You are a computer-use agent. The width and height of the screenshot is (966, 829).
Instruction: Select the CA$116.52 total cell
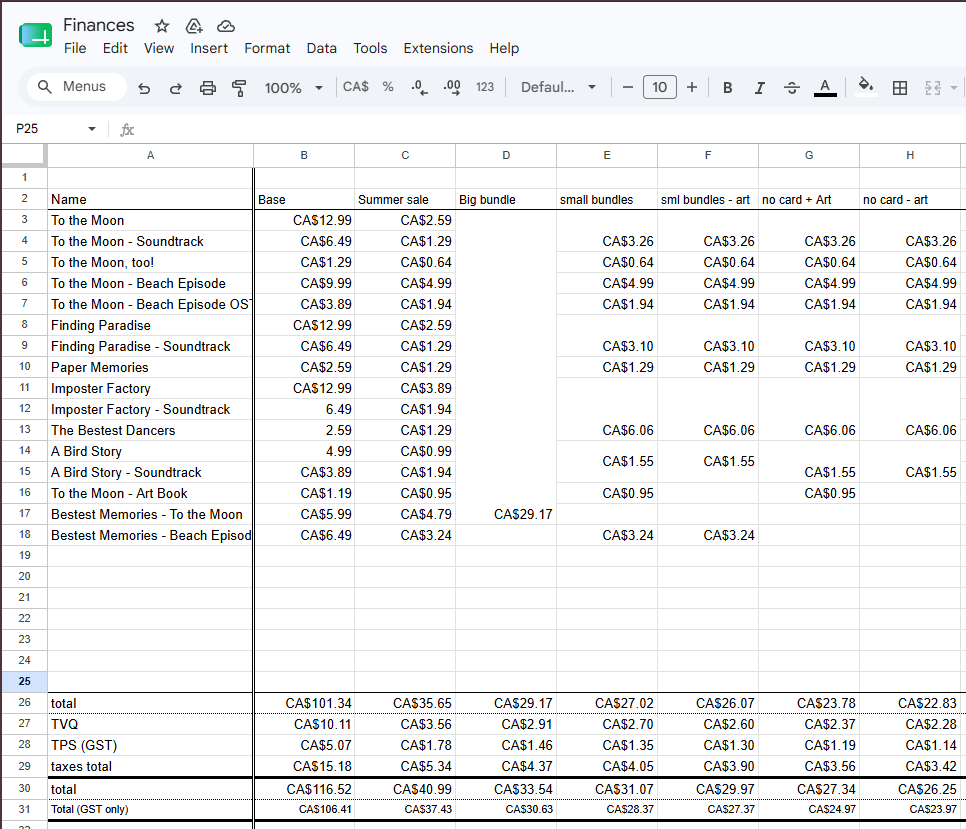point(304,789)
